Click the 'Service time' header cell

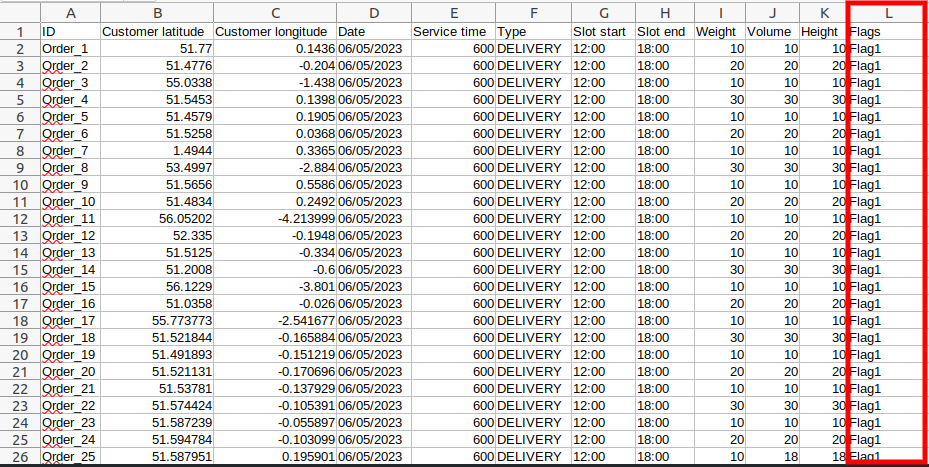click(452, 32)
